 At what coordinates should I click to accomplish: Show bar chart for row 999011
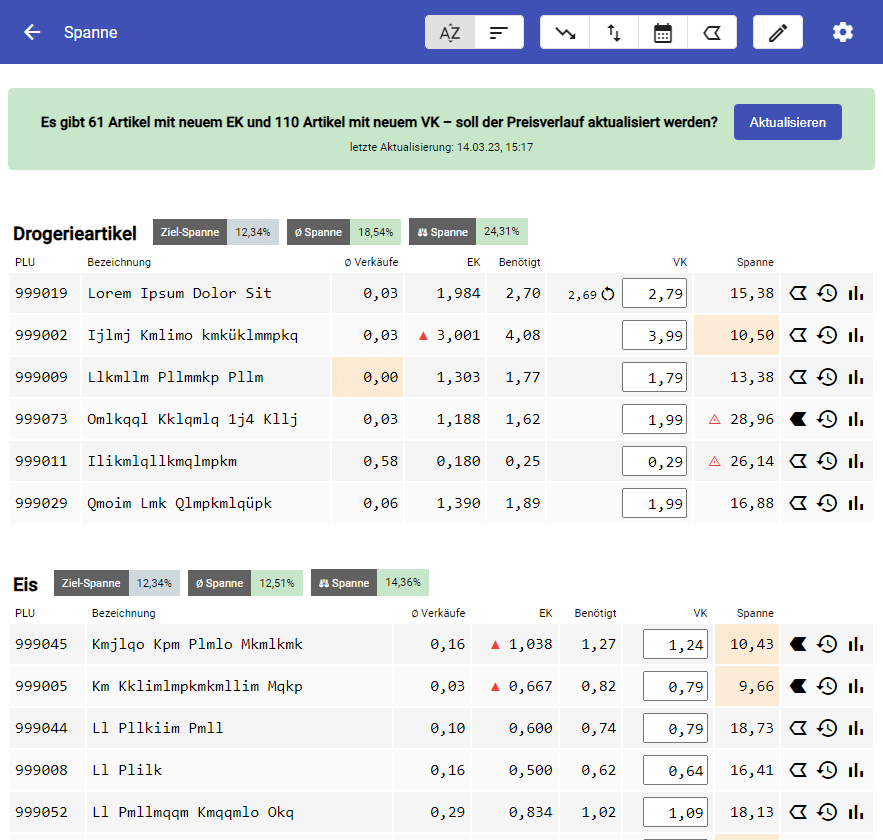coord(856,461)
